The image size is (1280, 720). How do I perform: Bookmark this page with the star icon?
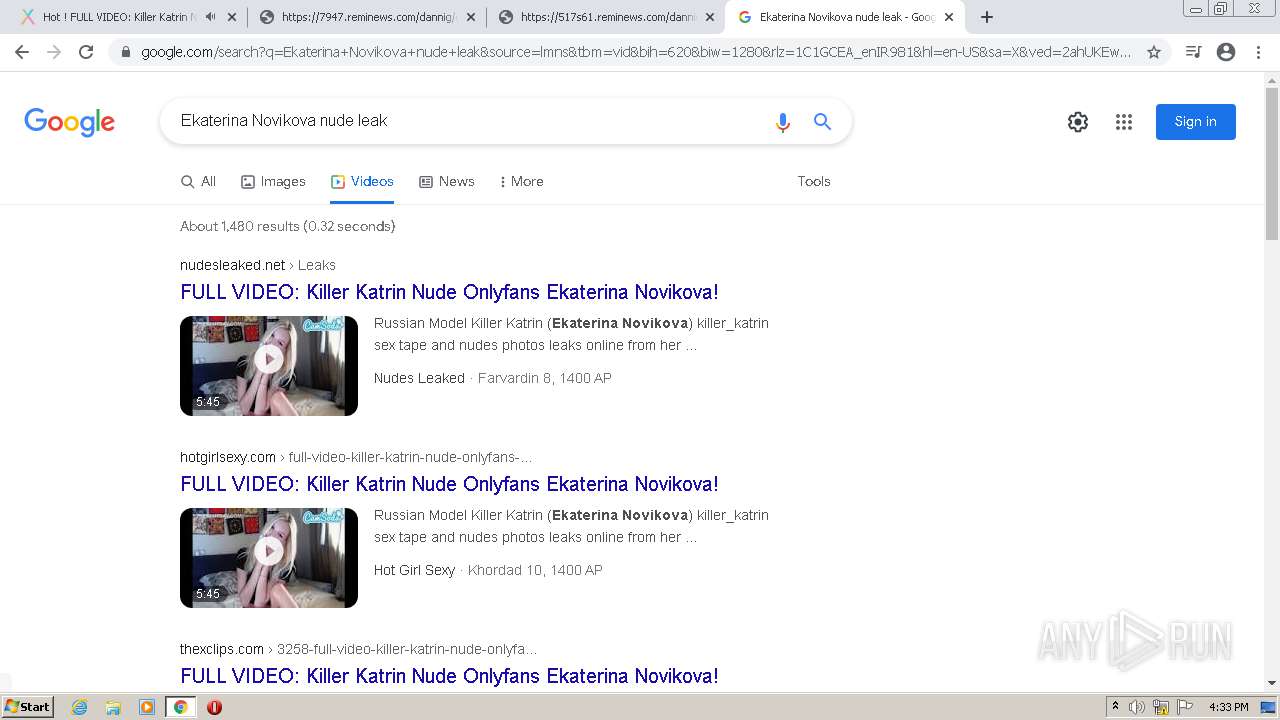click(x=1154, y=52)
